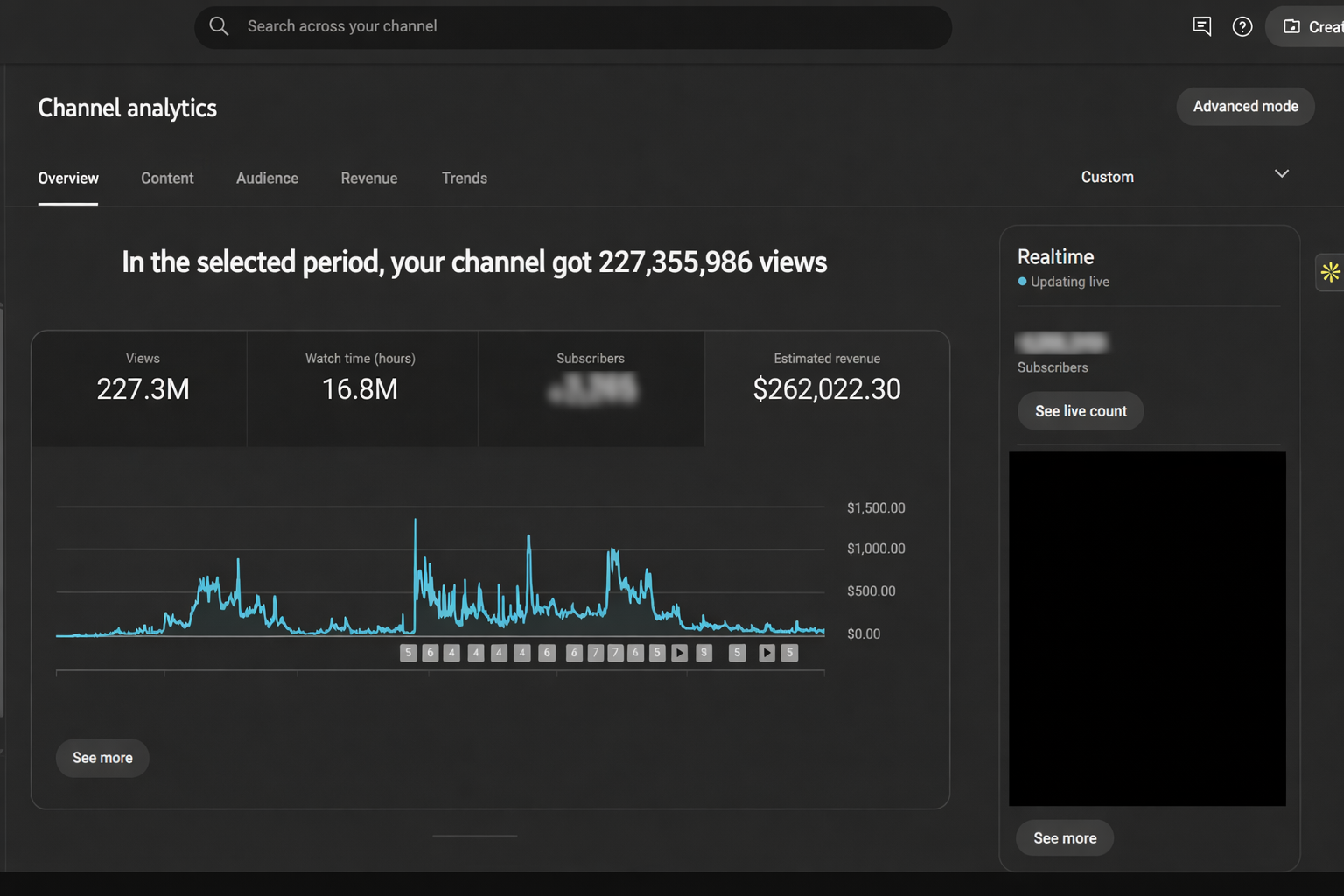Expand the Custom date range dropdown
This screenshot has height=896, width=1344.
click(1108, 177)
